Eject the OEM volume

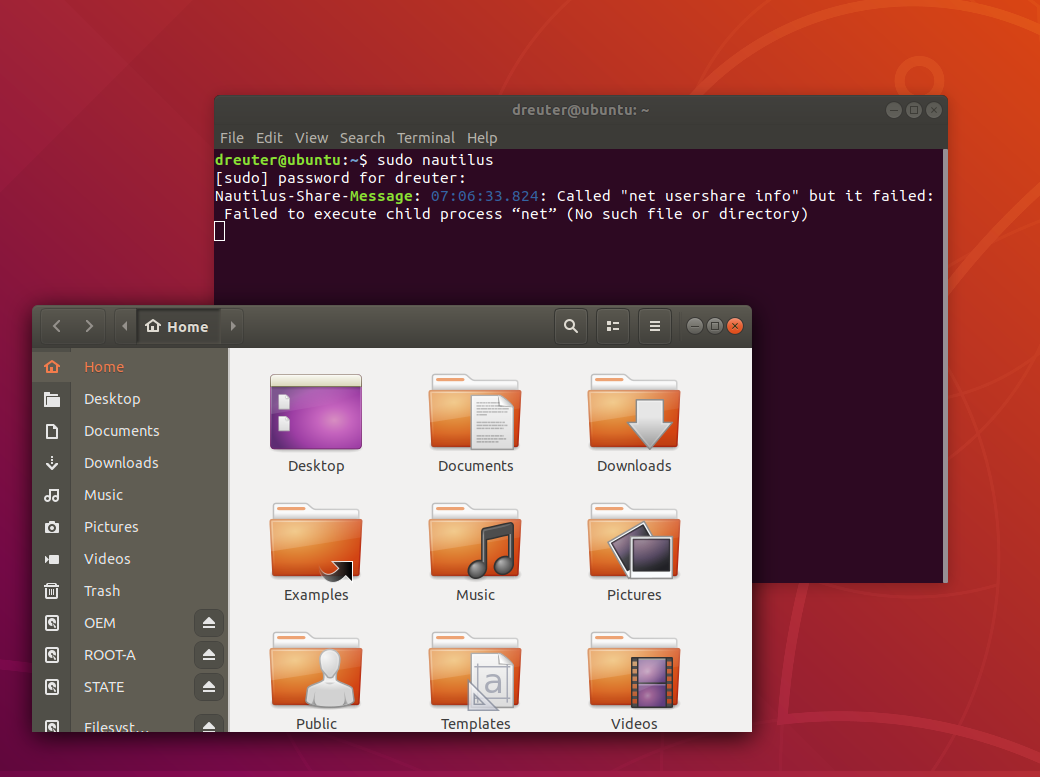coord(209,623)
